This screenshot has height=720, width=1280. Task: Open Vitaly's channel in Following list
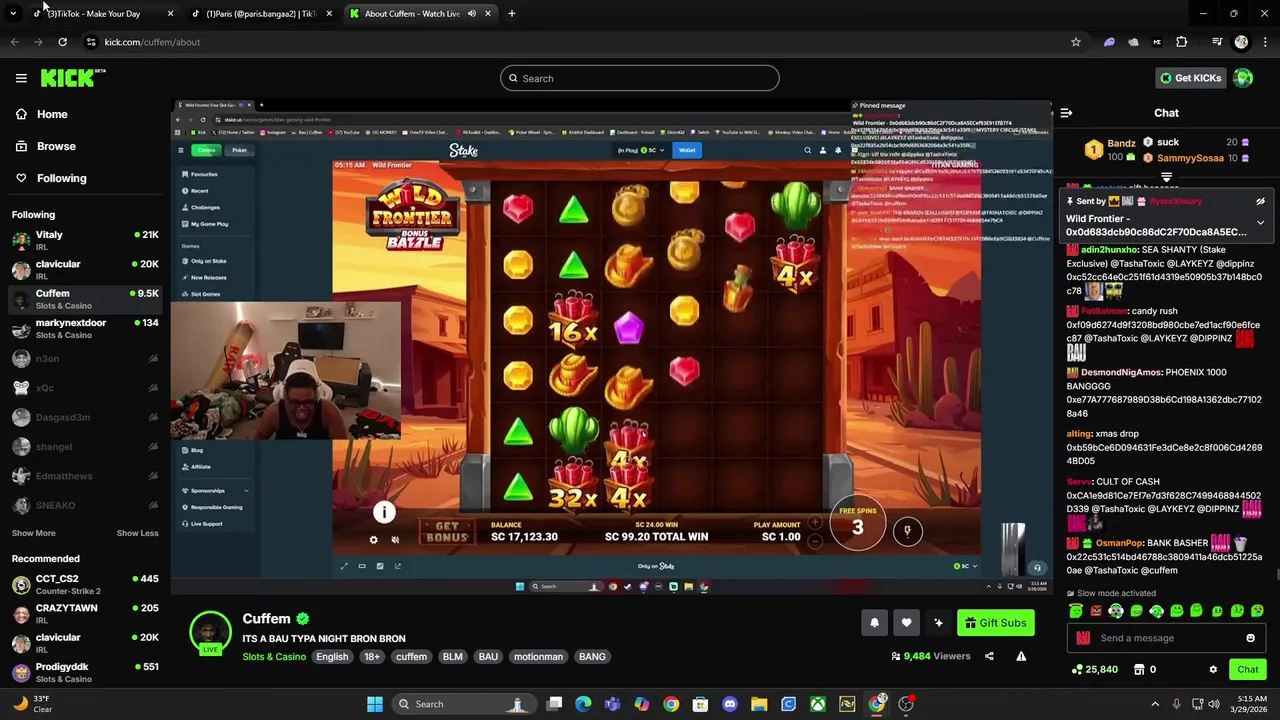click(x=85, y=240)
